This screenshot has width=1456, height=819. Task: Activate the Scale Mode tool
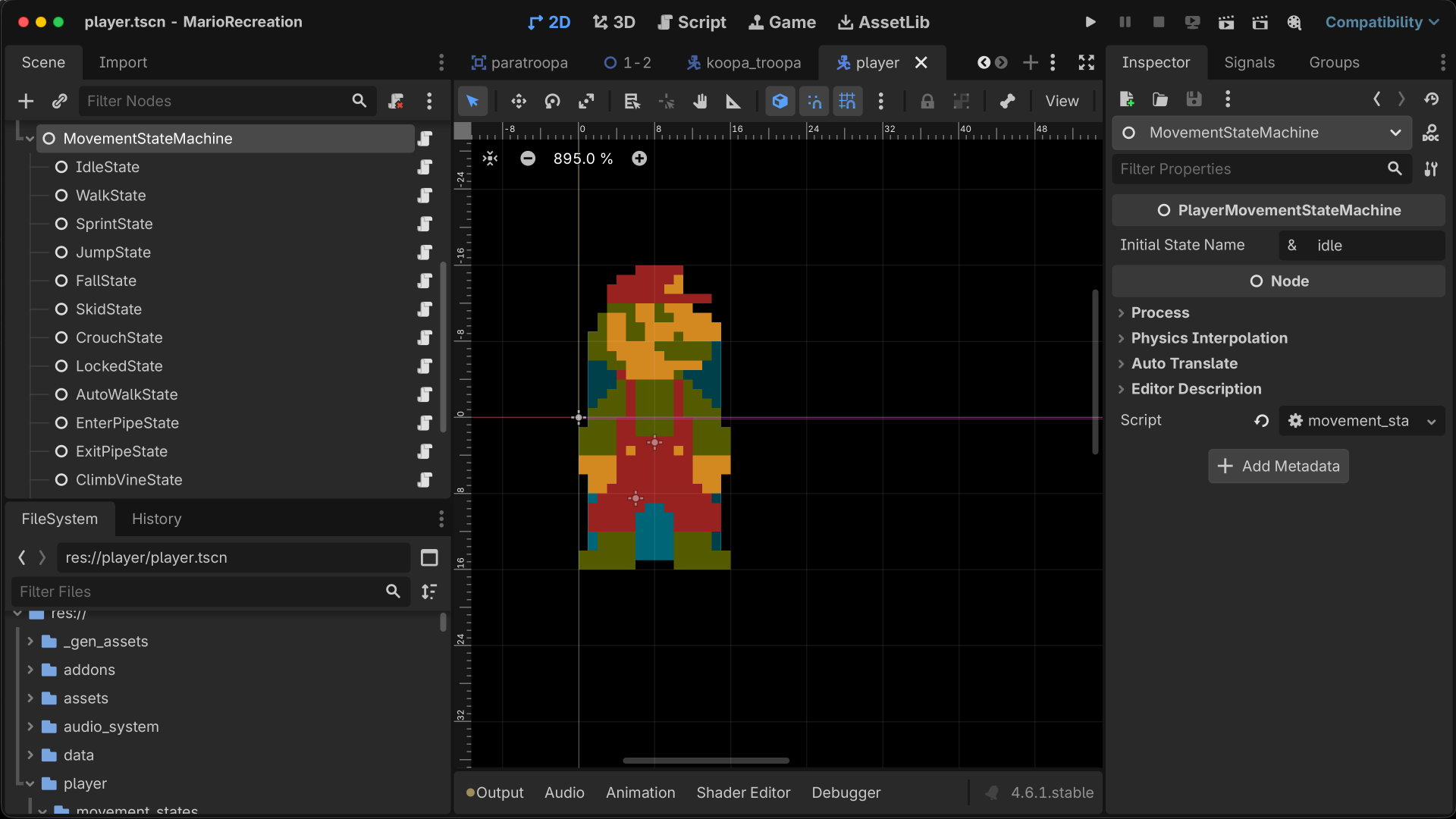pyautogui.click(x=586, y=101)
